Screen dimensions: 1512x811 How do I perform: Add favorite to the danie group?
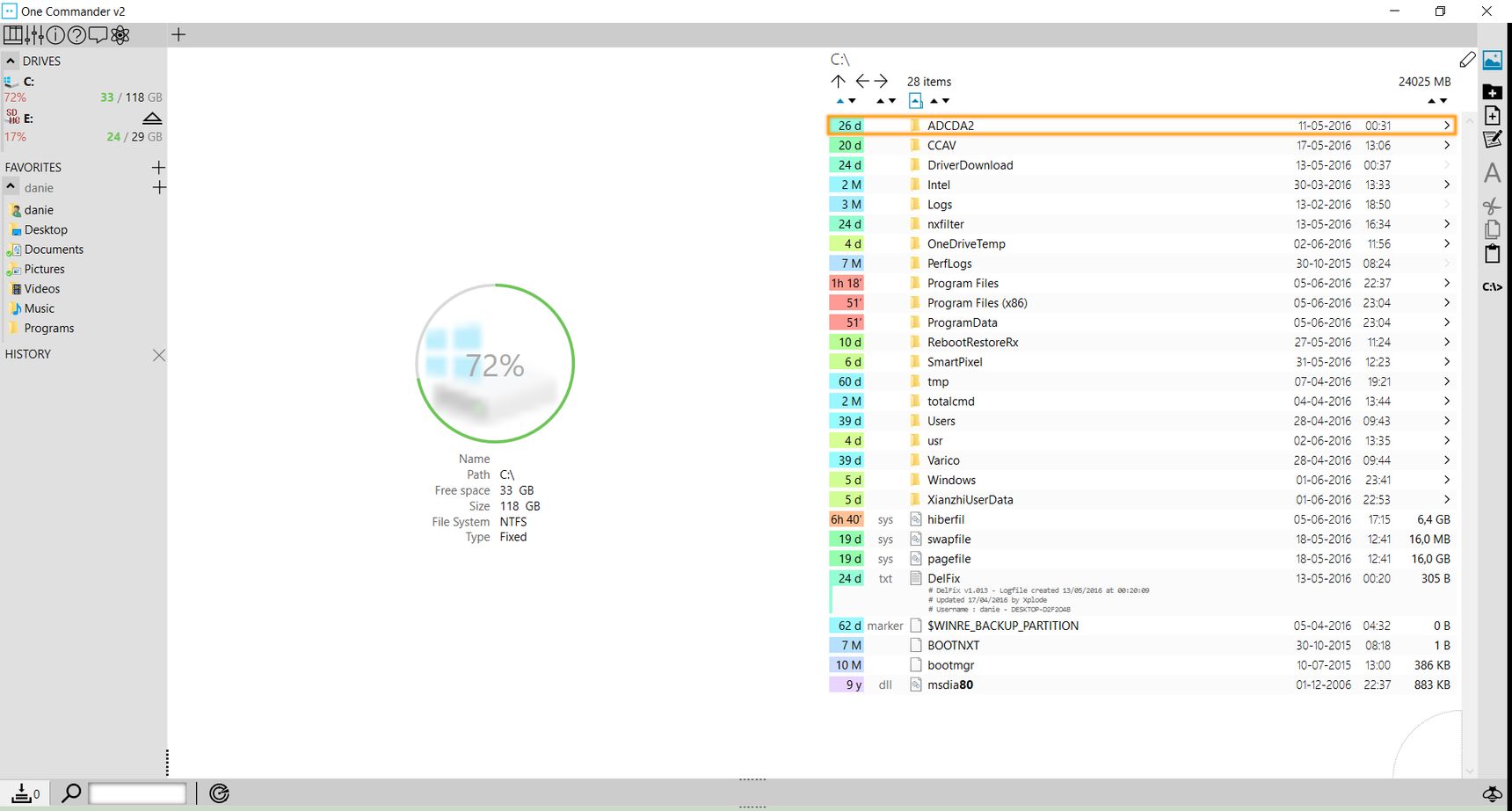pyautogui.click(x=158, y=187)
